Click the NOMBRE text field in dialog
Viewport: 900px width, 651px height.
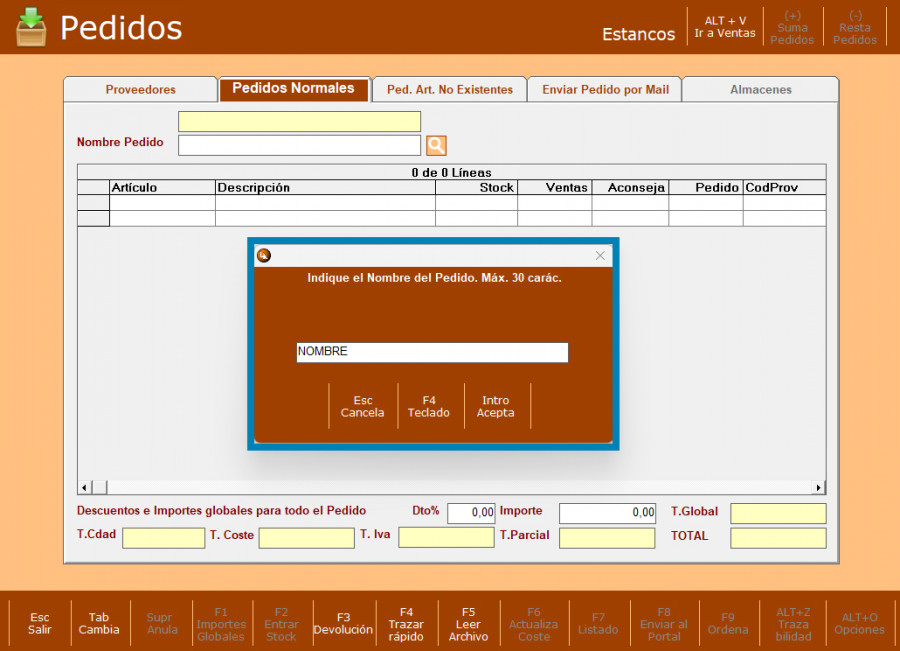[x=432, y=352]
